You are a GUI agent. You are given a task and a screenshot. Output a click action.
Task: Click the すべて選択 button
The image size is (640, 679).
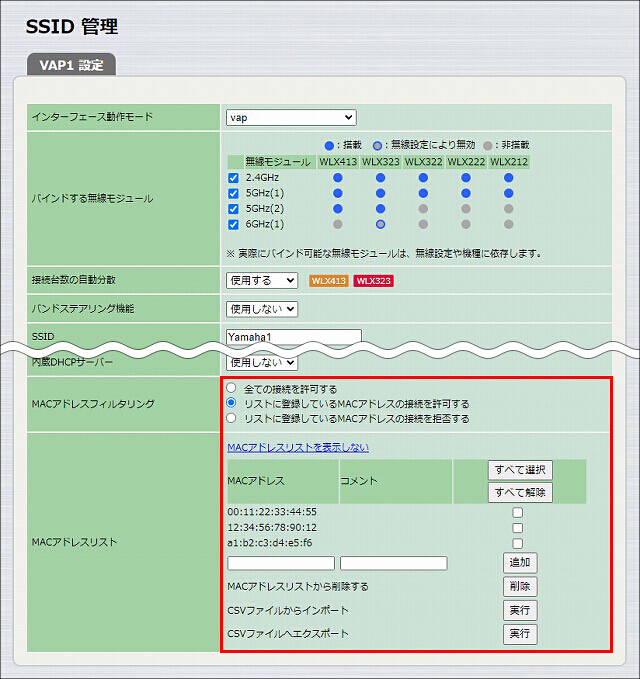point(520,470)
